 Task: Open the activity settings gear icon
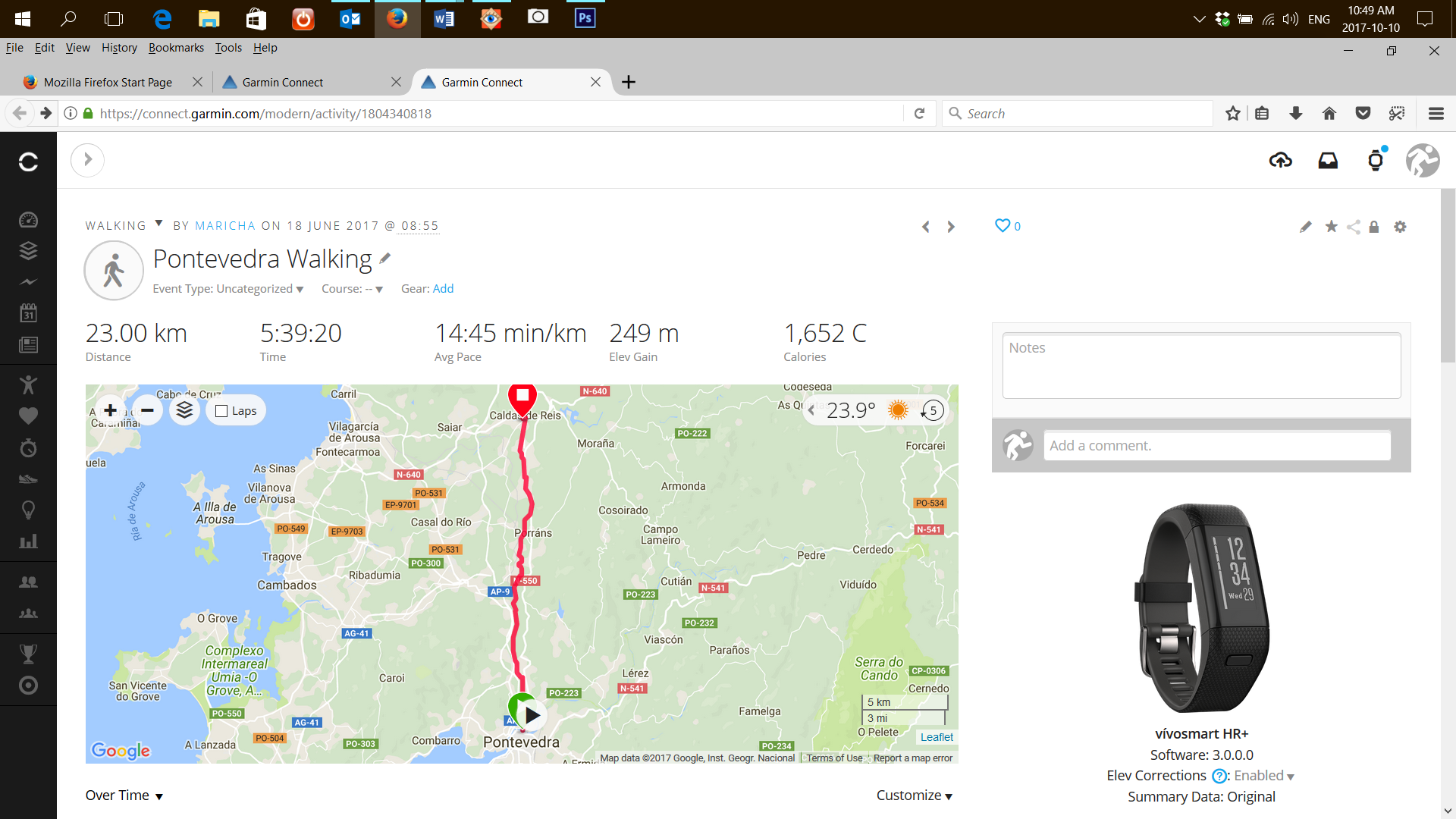pyautogui.click(x=1400, y=227)
